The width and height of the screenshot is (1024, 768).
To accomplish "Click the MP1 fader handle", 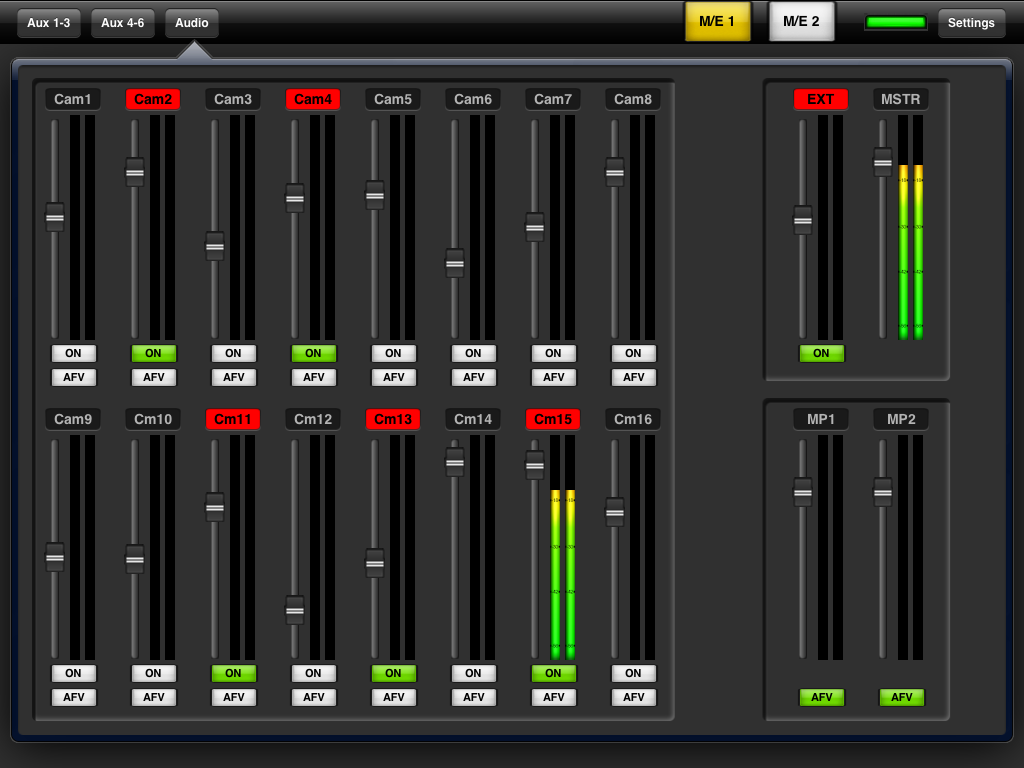I will point(803,492).
